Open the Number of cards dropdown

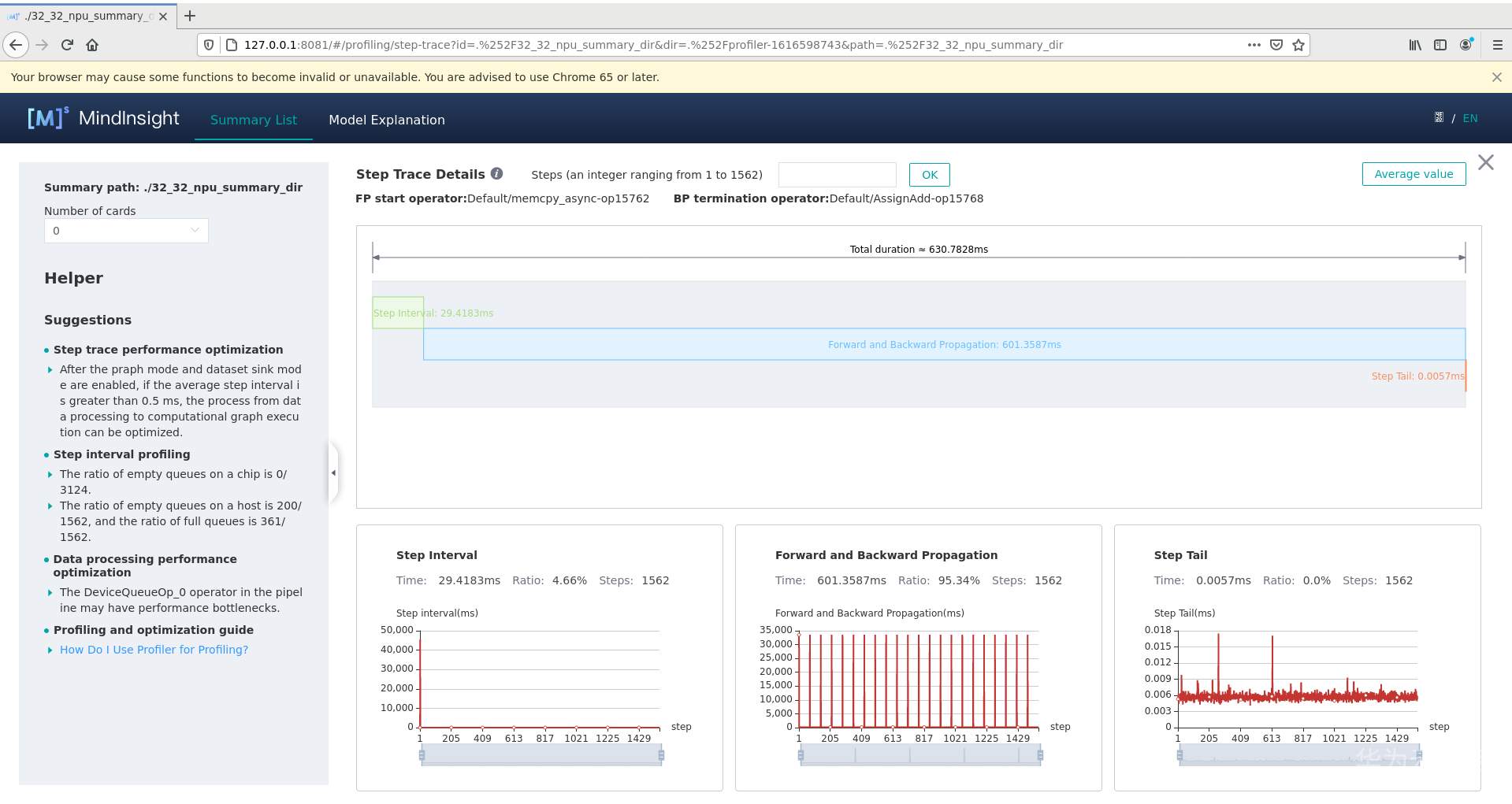tap(126, 231)
